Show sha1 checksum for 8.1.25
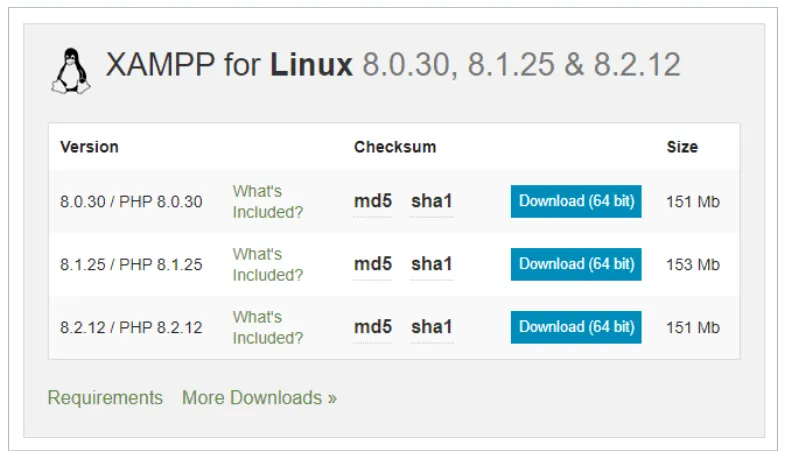This screenshot has height=457, width=785. point(432,264)
